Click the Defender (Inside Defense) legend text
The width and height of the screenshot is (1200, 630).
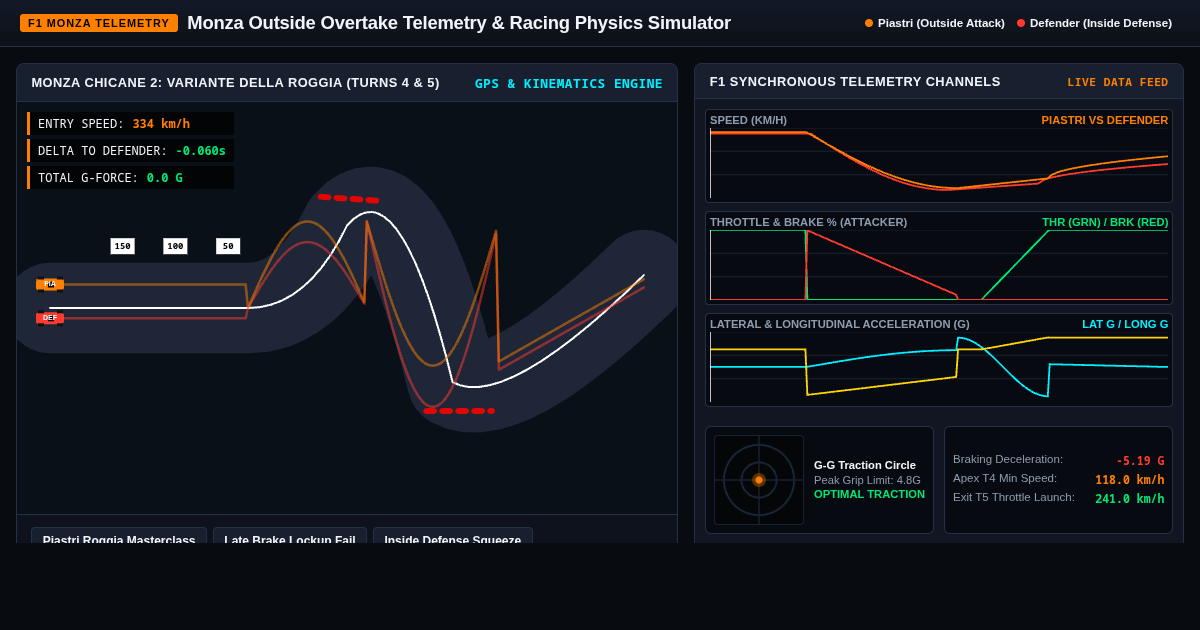click(1101, 23)
